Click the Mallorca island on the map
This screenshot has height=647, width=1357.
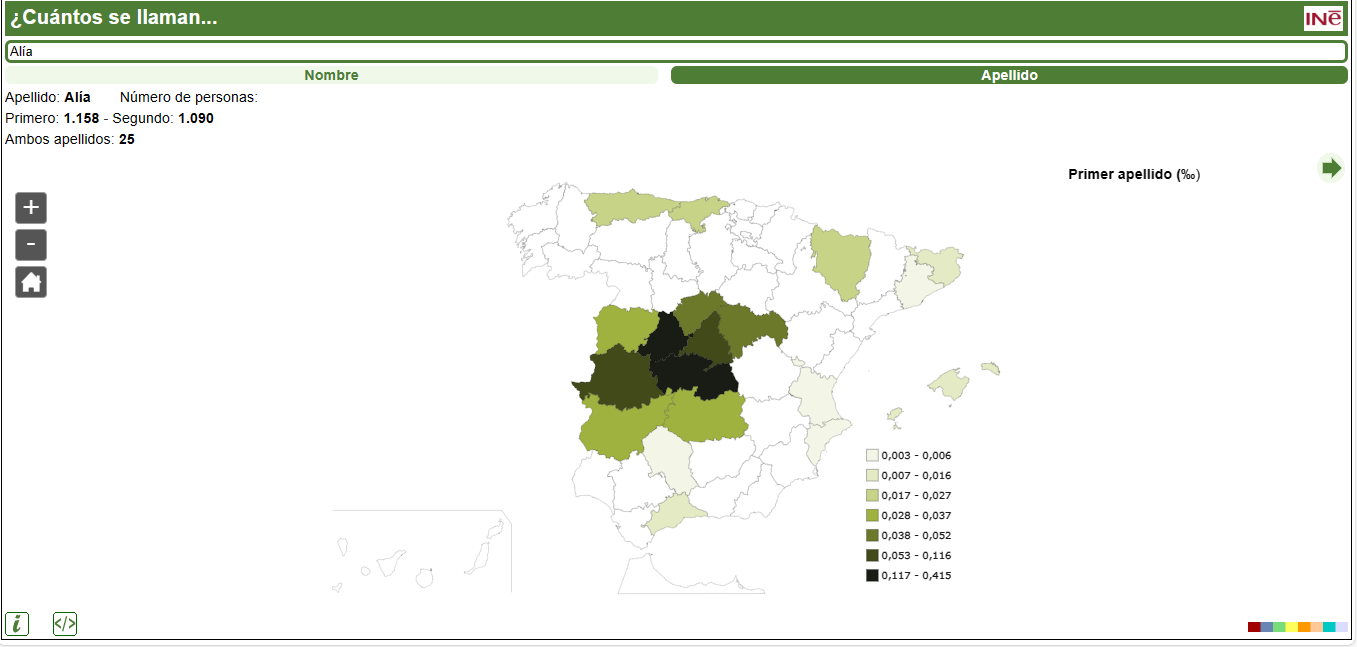point(949,383)
